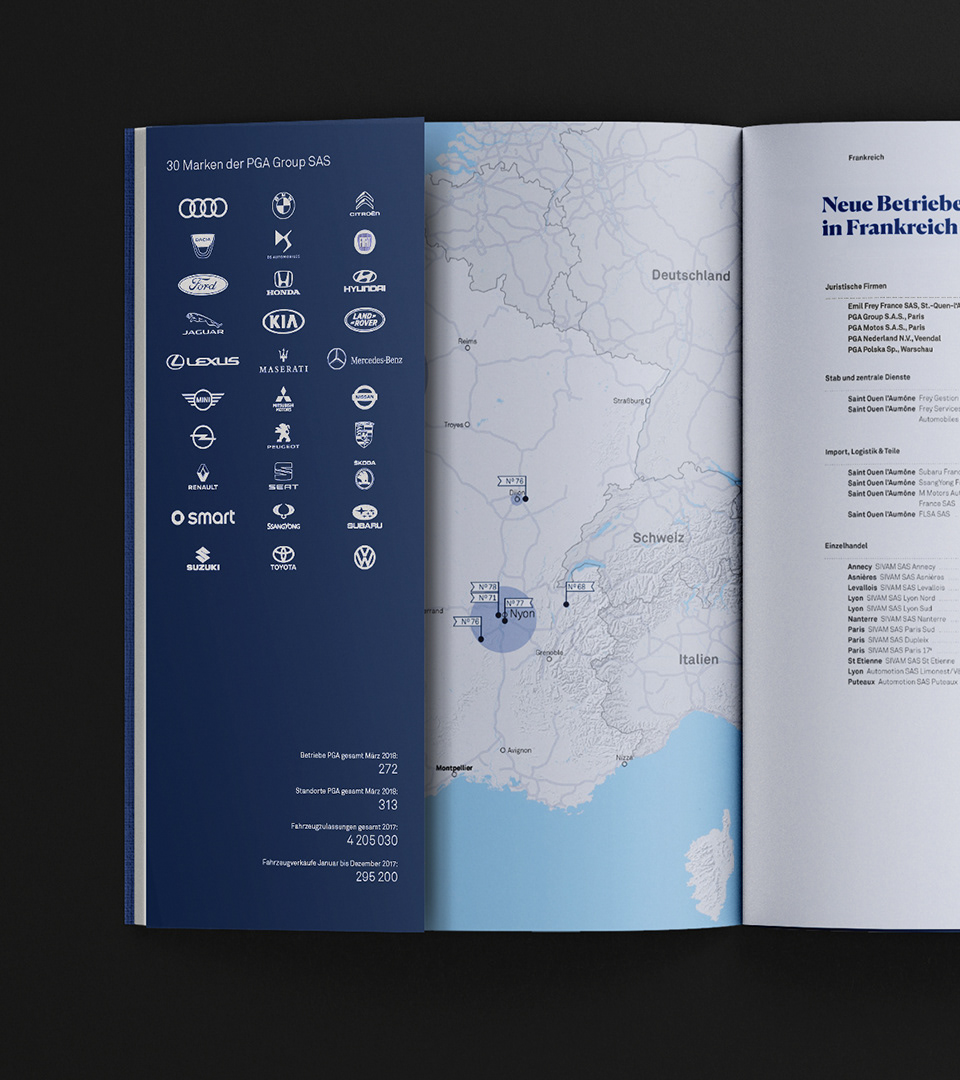Click the KIA oval logo
Viewport: 960px width, 1080px height.
pyautogui.click(x=283, y=321)
